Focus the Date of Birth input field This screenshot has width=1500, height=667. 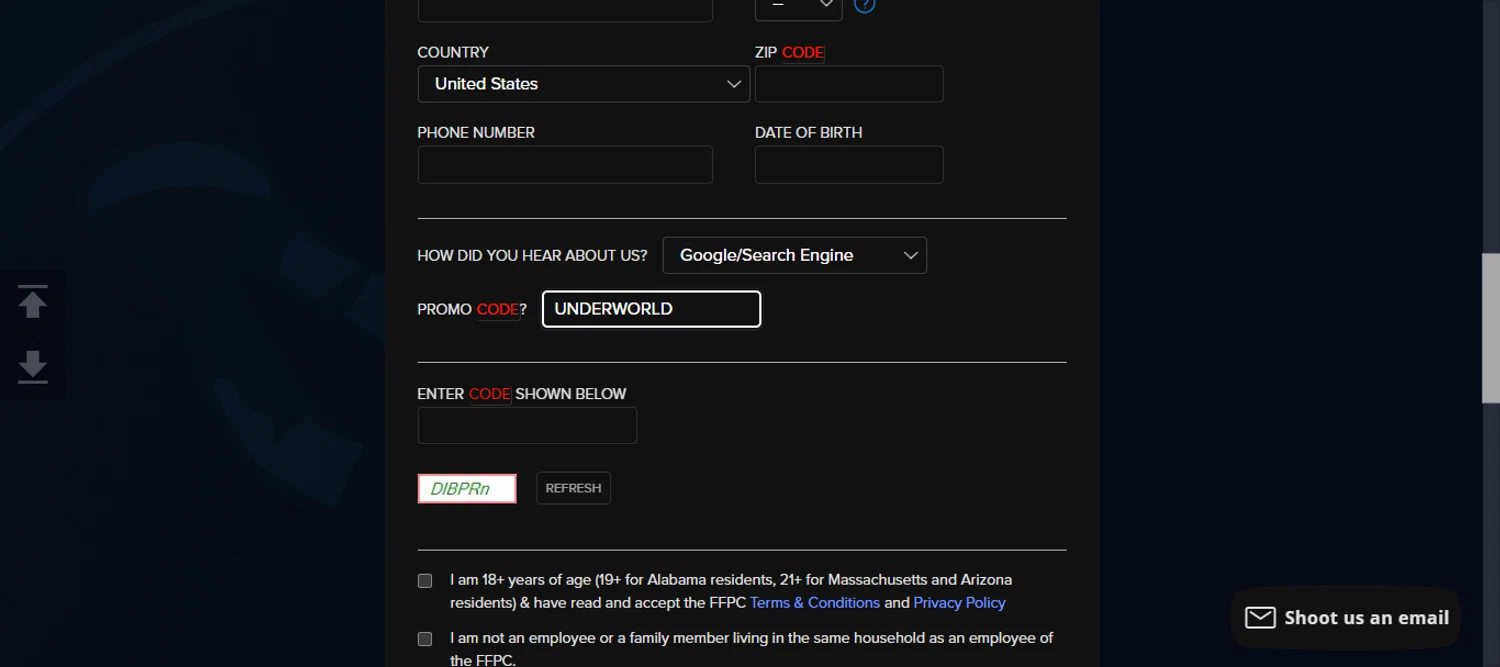tap(849, 165)
